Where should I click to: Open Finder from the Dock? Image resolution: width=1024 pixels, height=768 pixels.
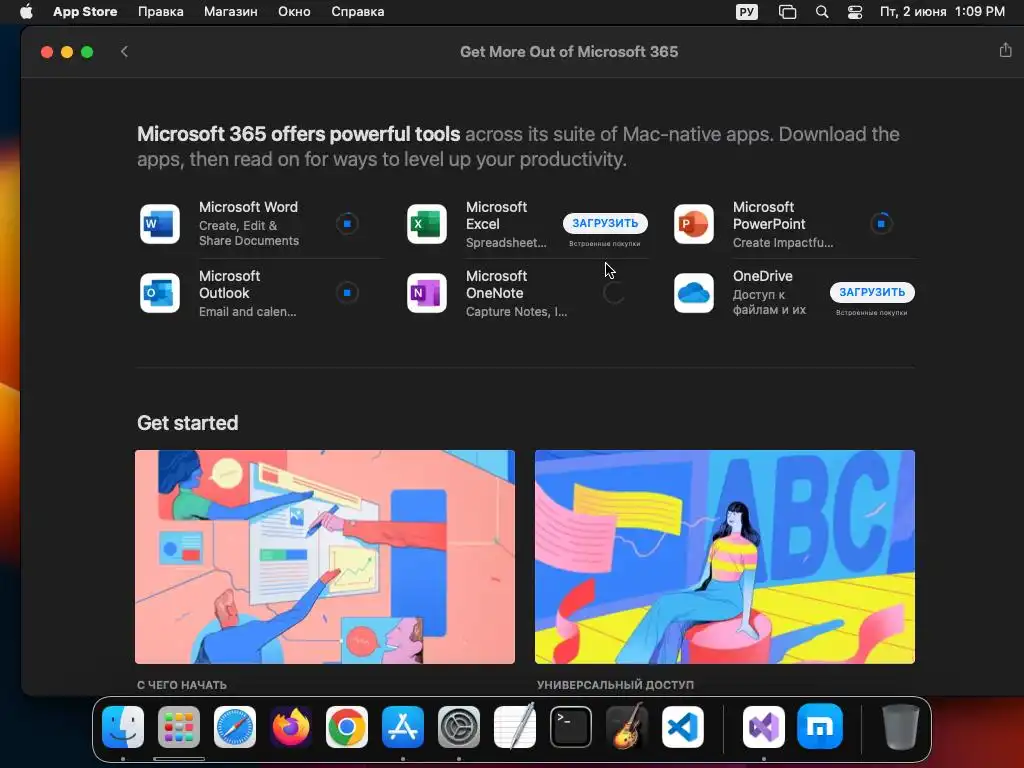123,727
